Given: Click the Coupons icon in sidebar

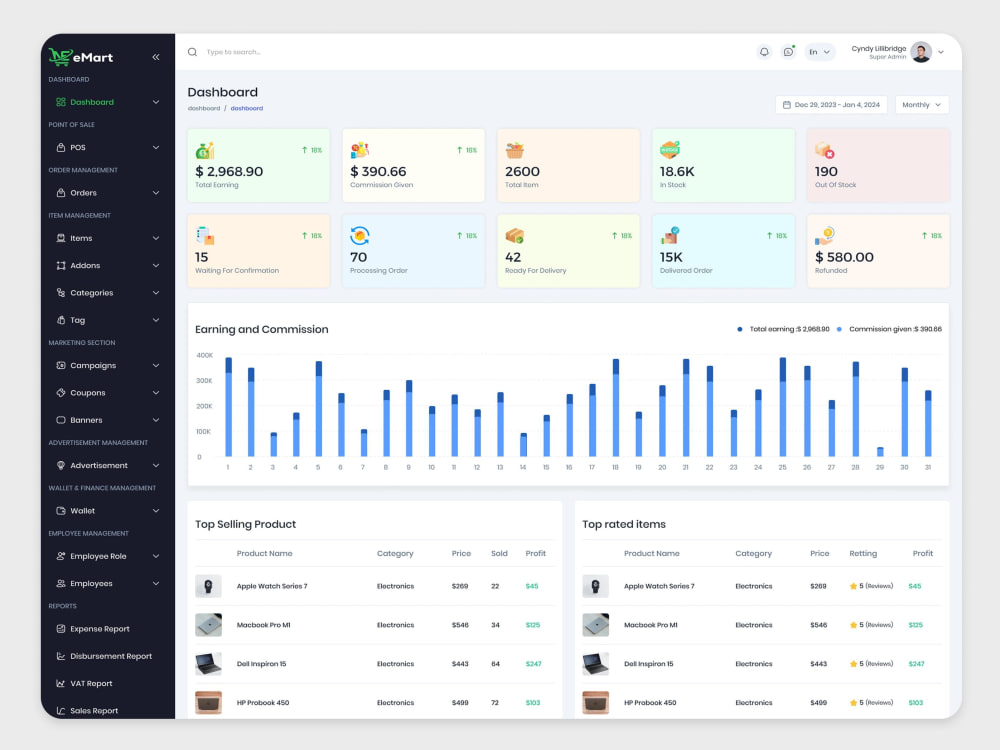Looking at the screenshot, I should 61,393.
